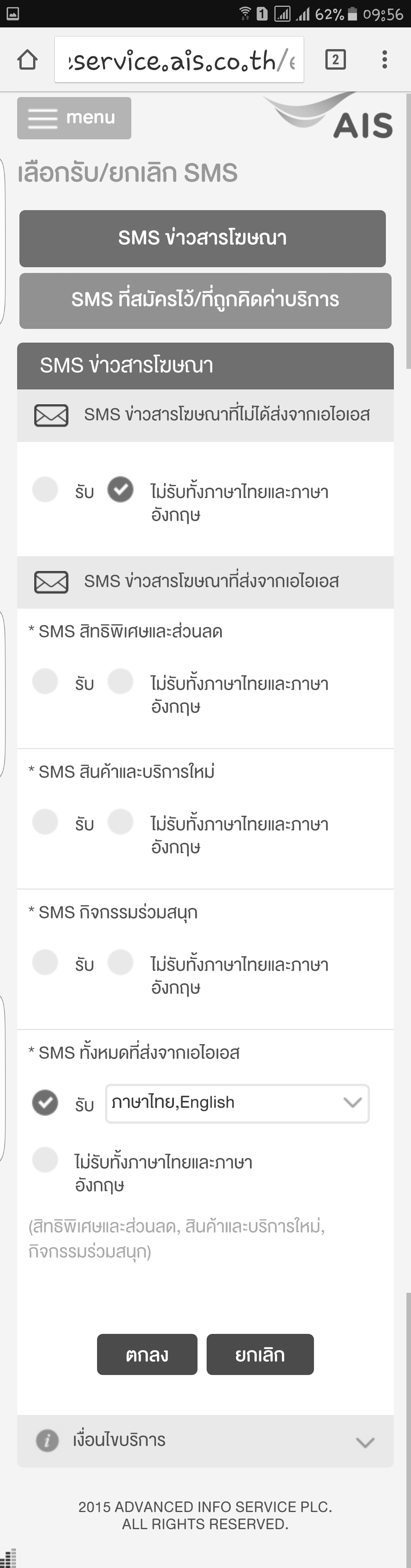411x1568 pixels.
Task: Choose ไม่รับ under SMS สินค้าและบริการใหม่
Action: (121, 822)
